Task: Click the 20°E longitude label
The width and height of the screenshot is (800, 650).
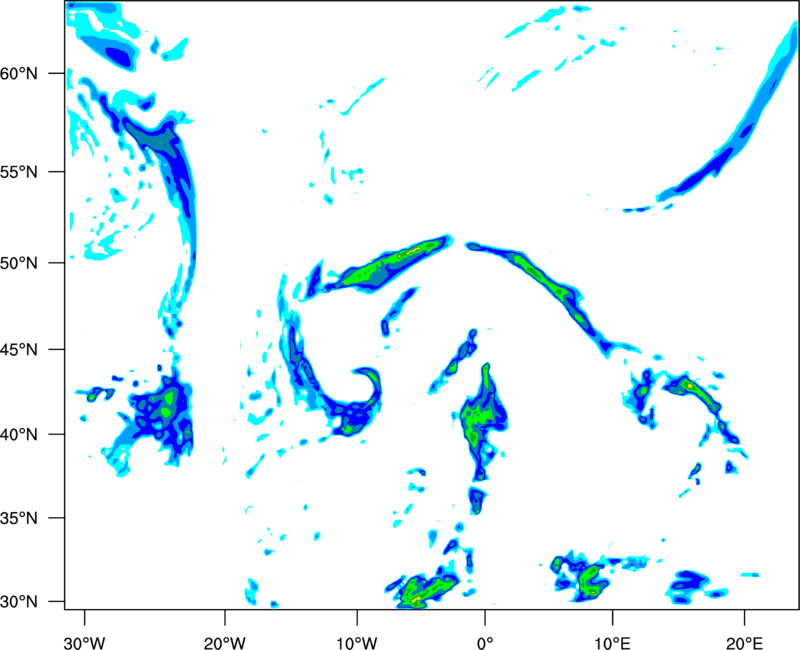Action: click(x=744, y=643)
